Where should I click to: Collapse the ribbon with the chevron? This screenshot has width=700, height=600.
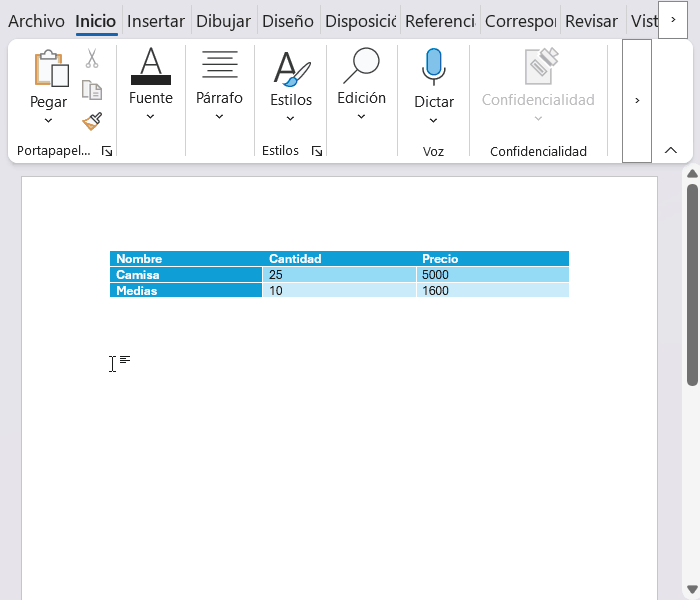pyautogui.click(x=671, y=150)
